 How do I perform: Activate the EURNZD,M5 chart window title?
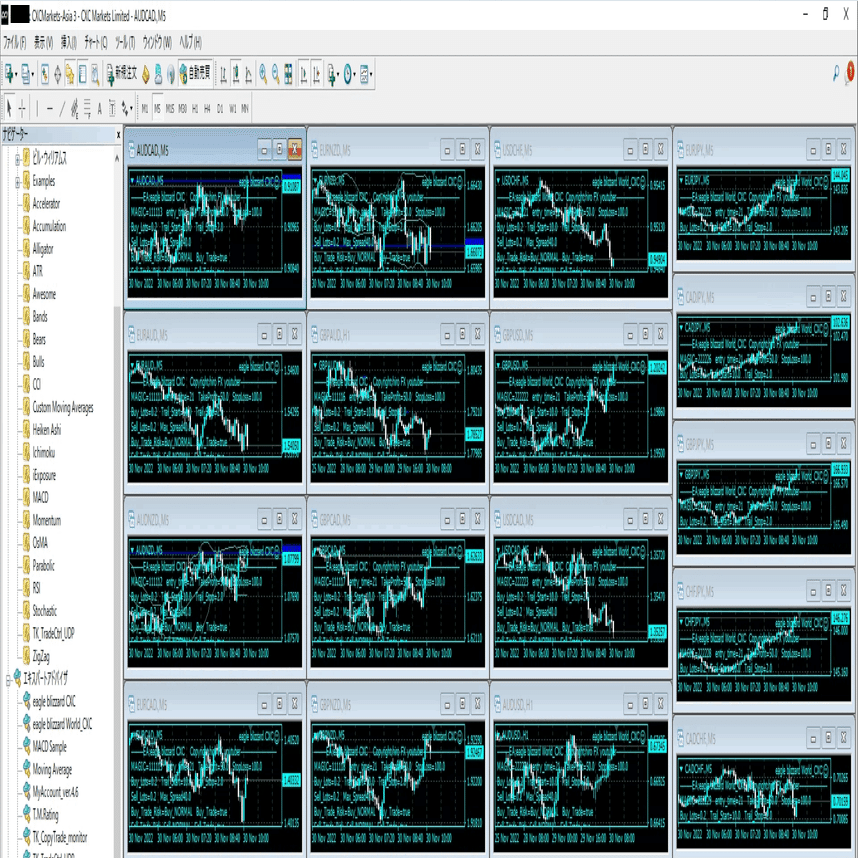click(x=335, y=150)
